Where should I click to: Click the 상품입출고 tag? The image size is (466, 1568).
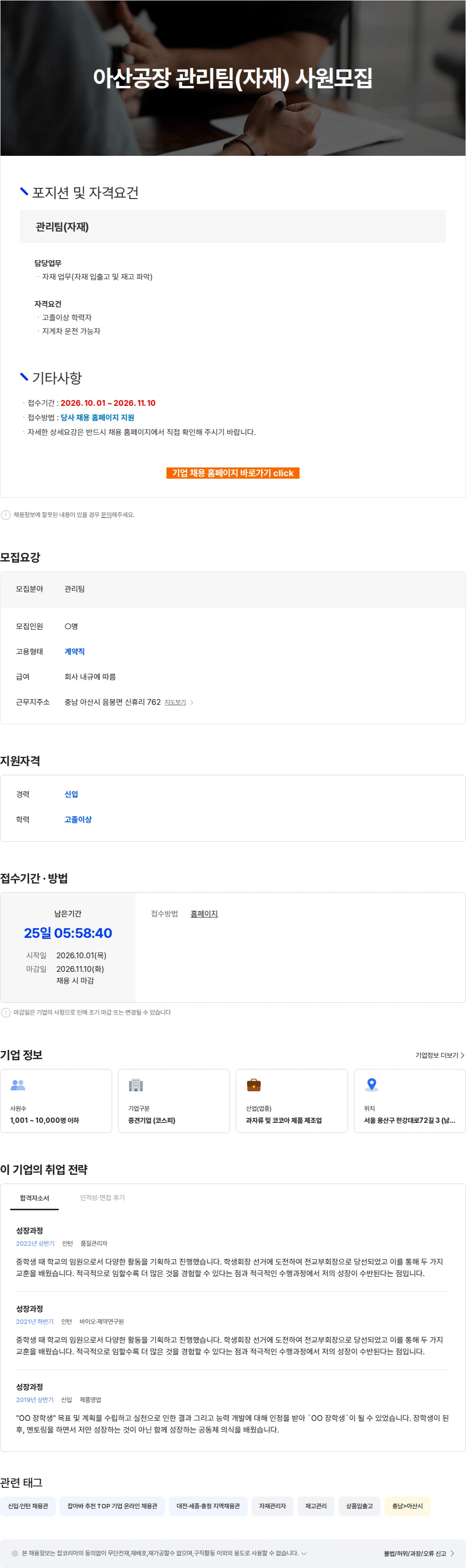(360, 1505)
